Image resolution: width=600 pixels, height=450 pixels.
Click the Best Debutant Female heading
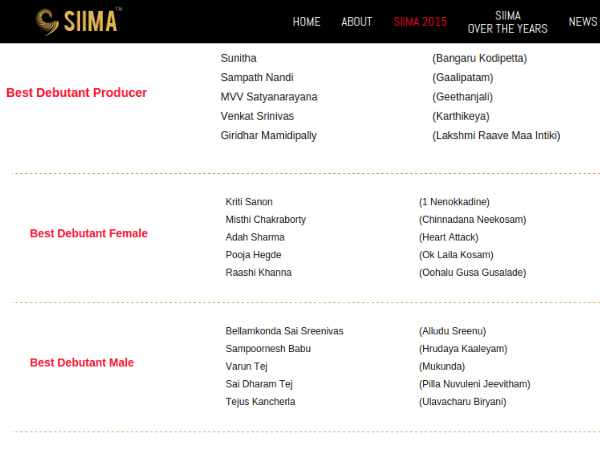click(89, 233)
